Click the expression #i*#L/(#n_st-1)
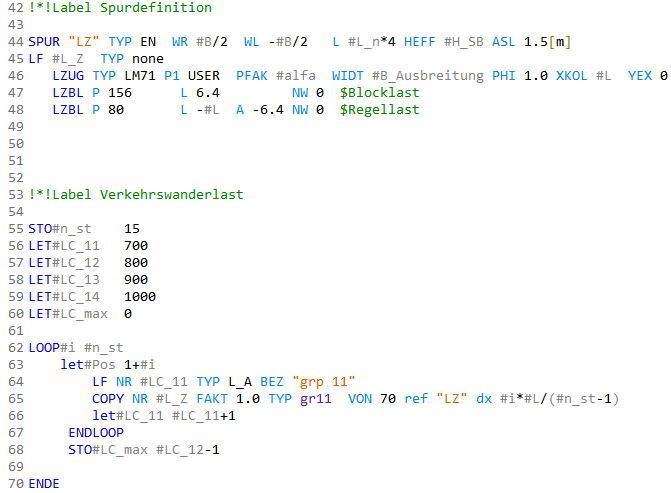This screenshot has height=493, width=671. click(559, 399)
